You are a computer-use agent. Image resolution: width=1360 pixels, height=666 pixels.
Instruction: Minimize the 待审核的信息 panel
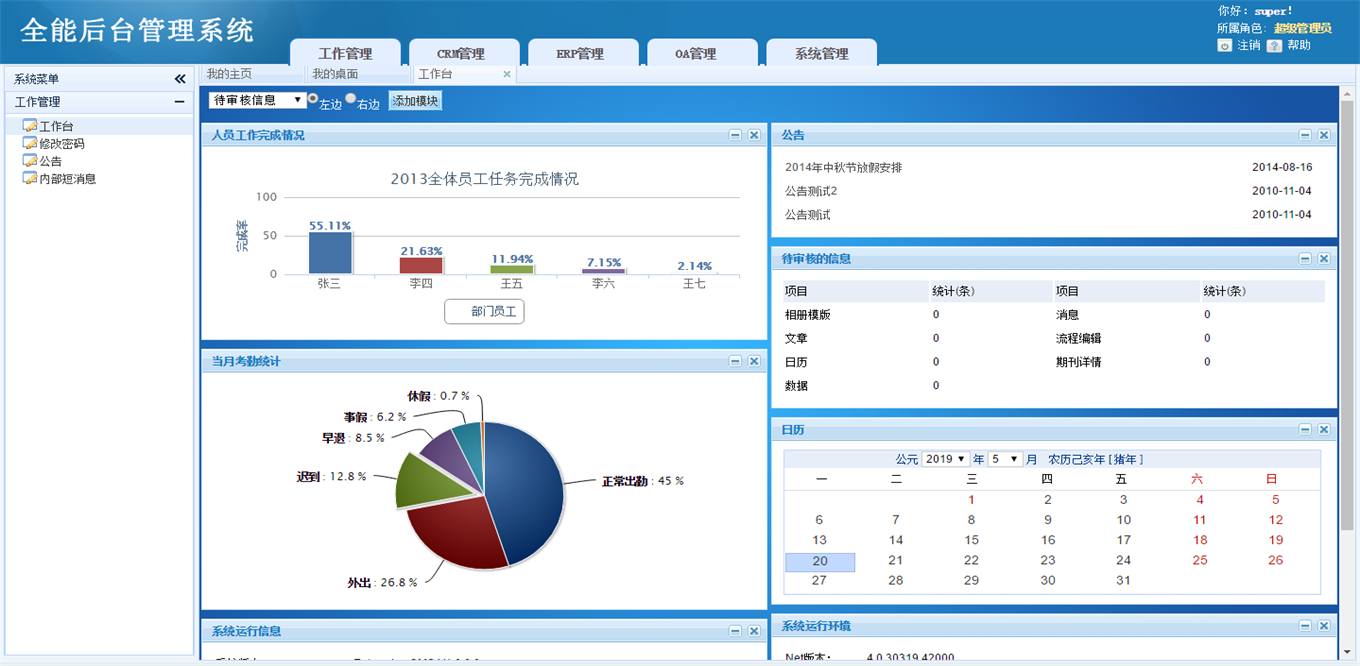pos(1305,259)
